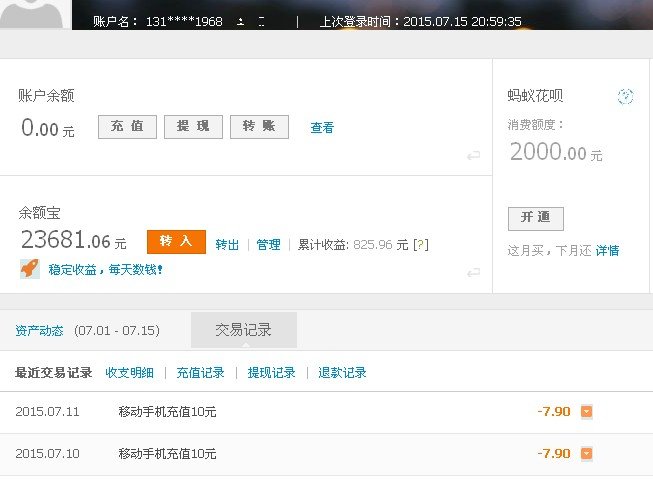Click the (07.01 - 07.15) date range

(x=117, y=331)
